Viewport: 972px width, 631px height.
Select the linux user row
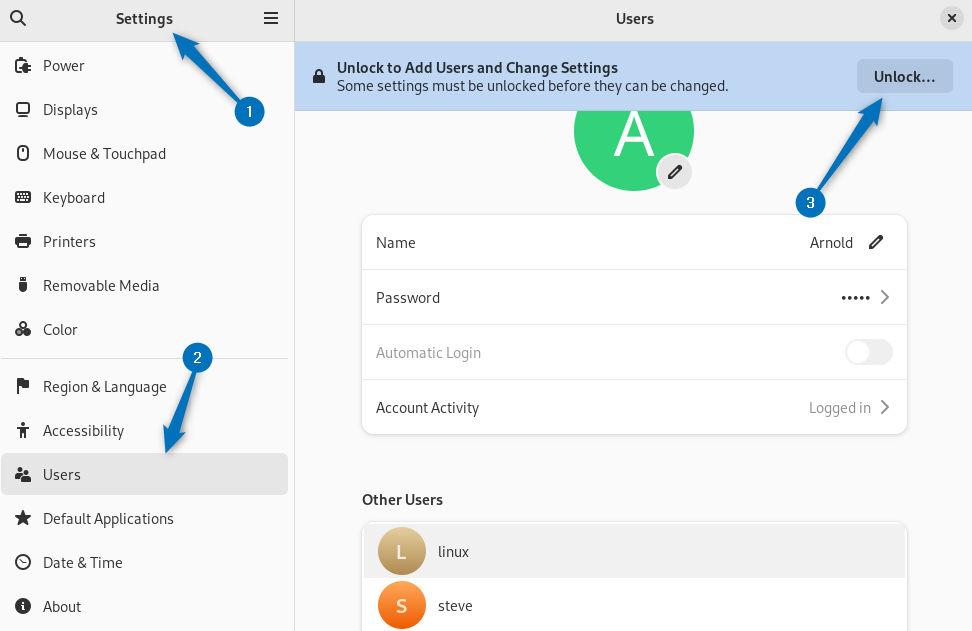click(x=634, y=551)
